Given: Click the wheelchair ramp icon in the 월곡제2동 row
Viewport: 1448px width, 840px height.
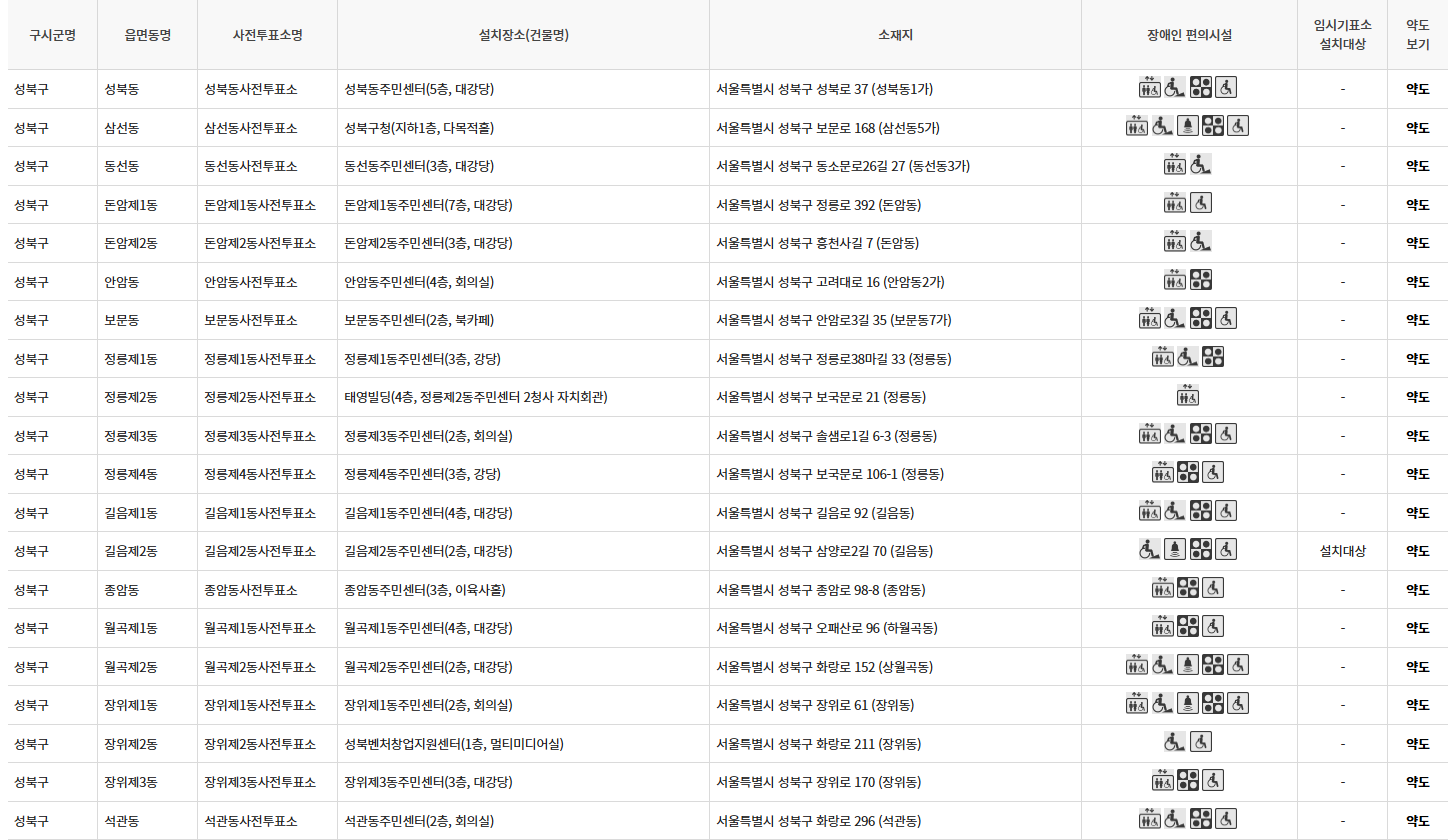Looking at the screenshot, I should [1162, 665].
